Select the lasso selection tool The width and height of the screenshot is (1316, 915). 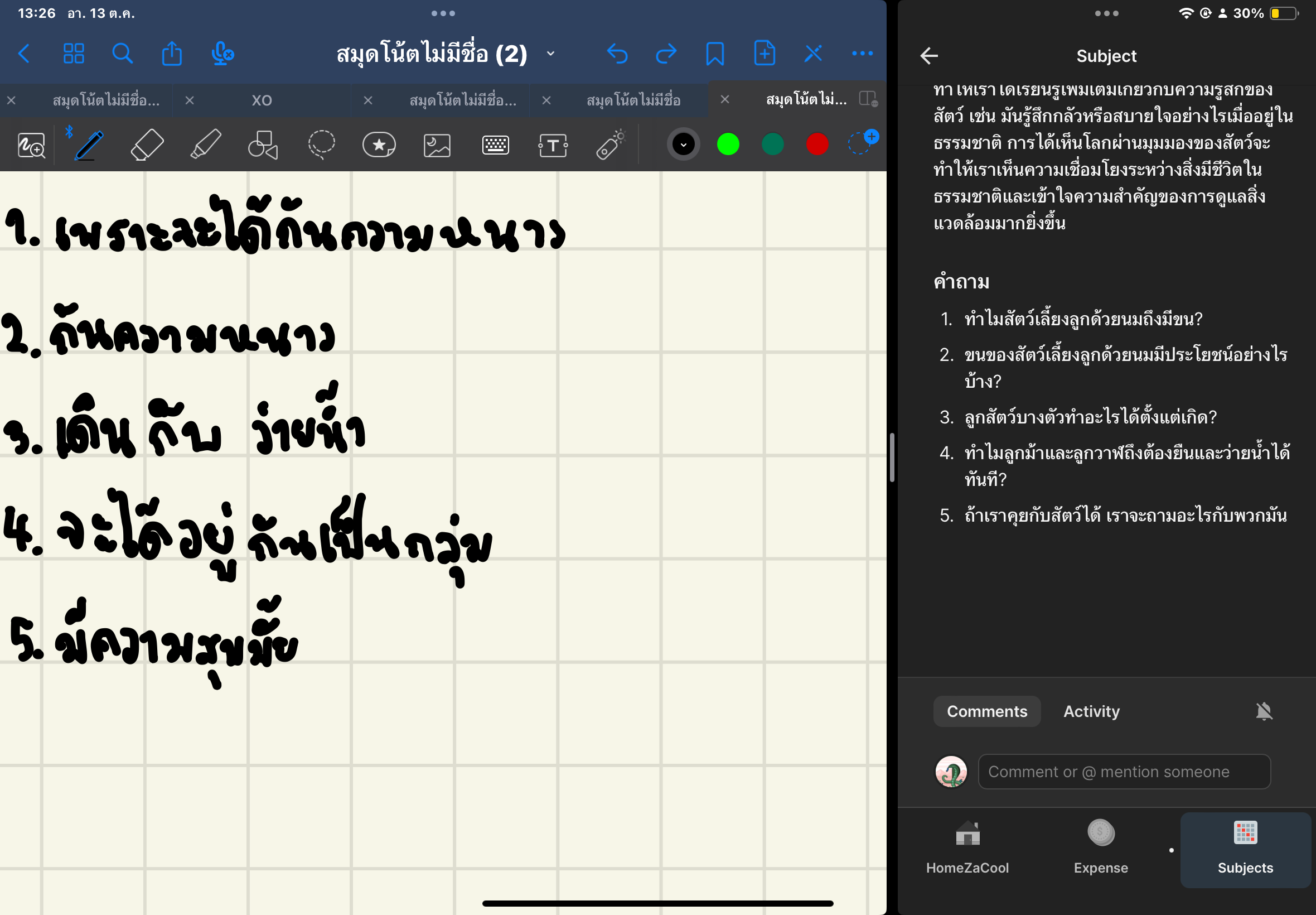click(321, 145)
